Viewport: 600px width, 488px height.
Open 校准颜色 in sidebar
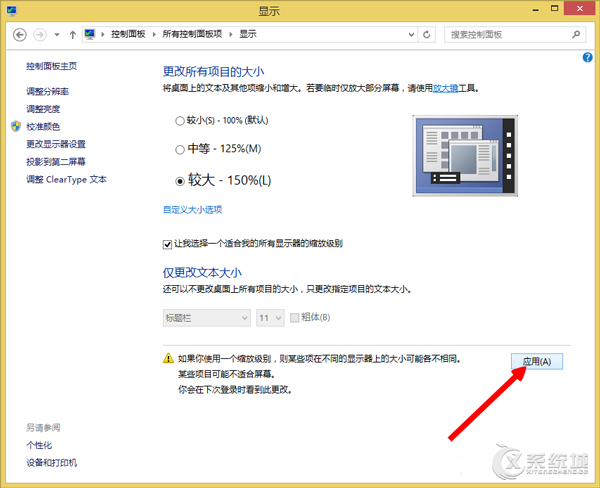click(43, 127)
